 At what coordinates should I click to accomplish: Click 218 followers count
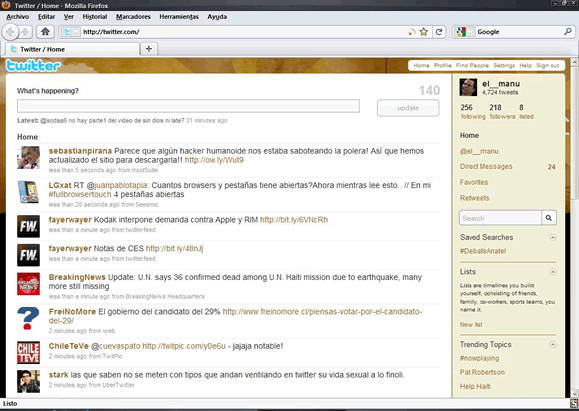[502, 112]
